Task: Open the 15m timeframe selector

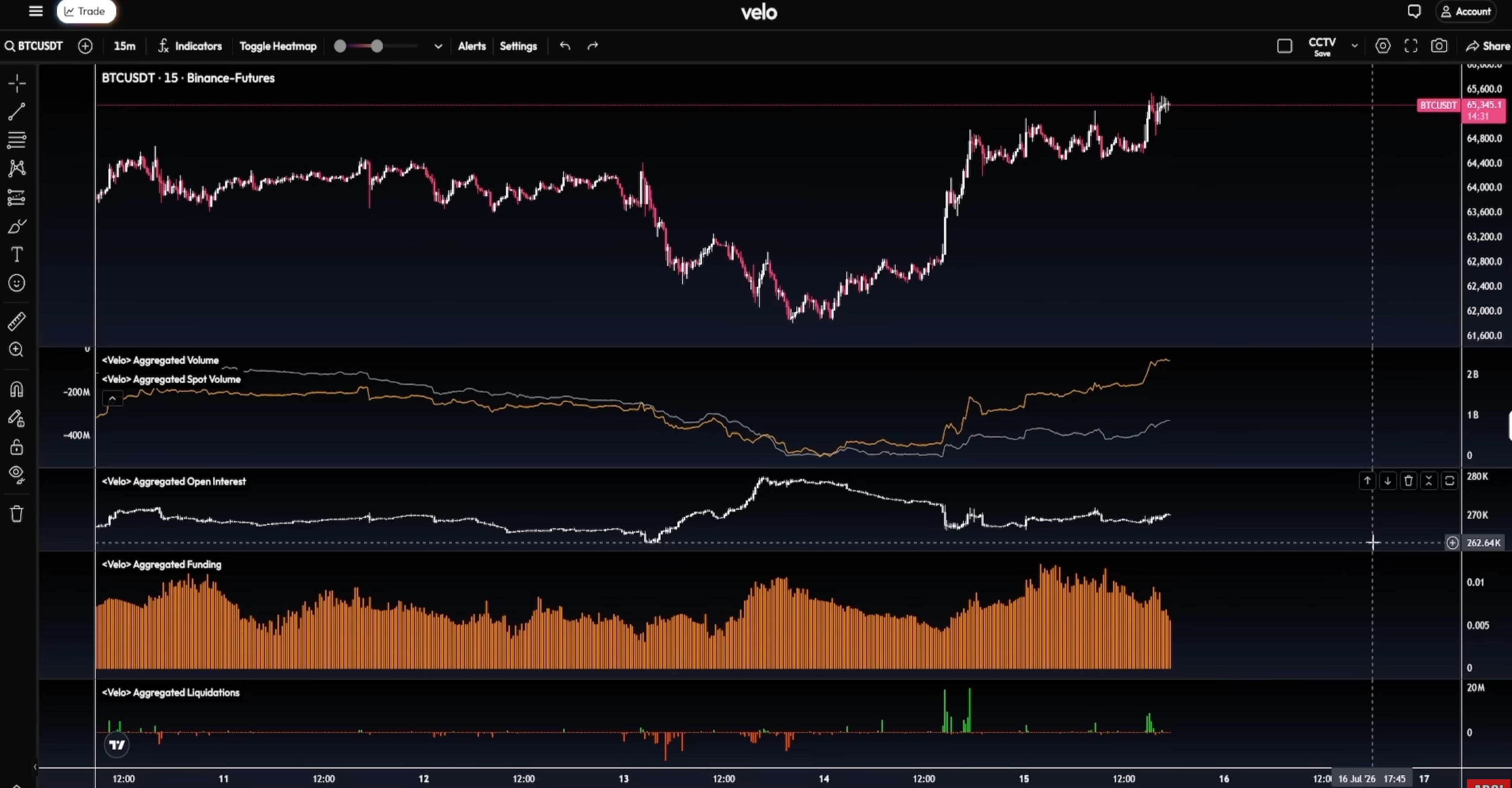Action: coord(125,46)
